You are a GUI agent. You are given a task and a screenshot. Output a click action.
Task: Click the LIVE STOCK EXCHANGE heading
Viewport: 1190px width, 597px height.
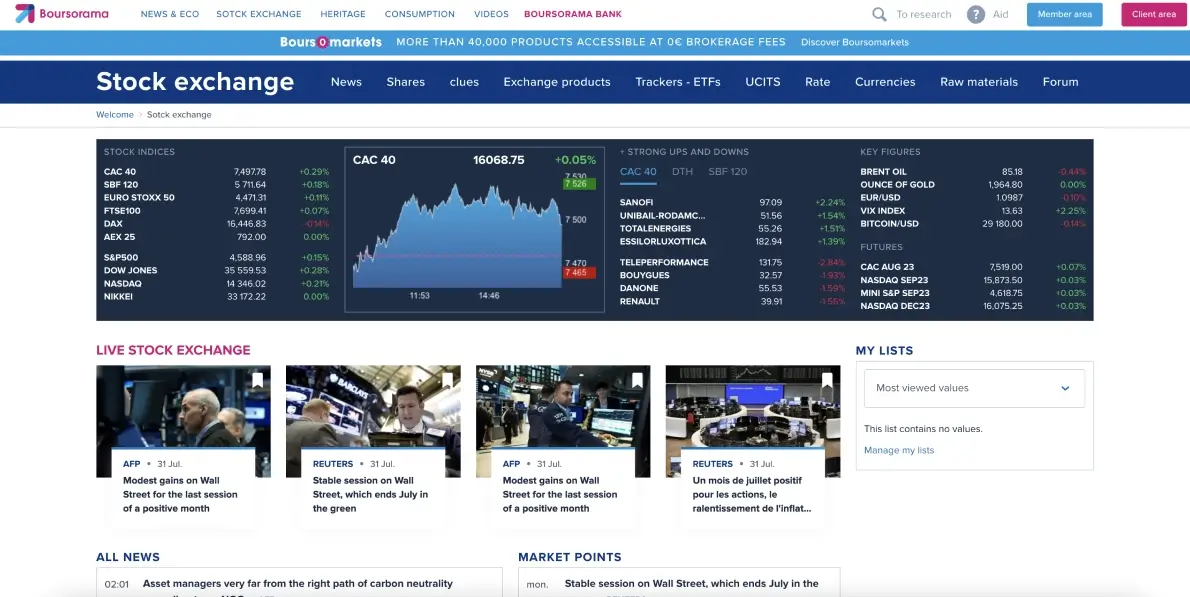tap(173, 350)
